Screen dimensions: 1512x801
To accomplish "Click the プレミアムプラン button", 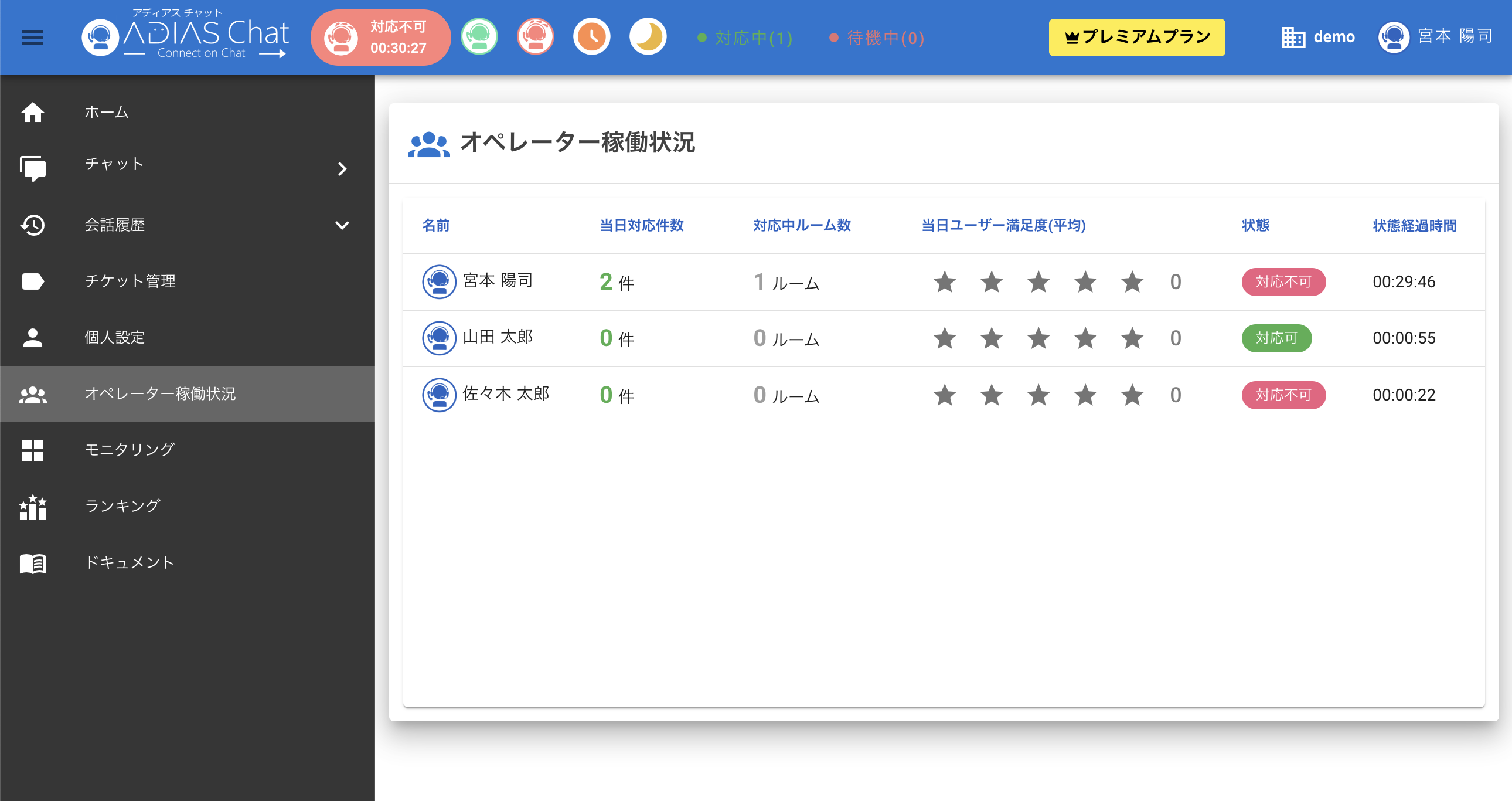I will point(1136,37).
